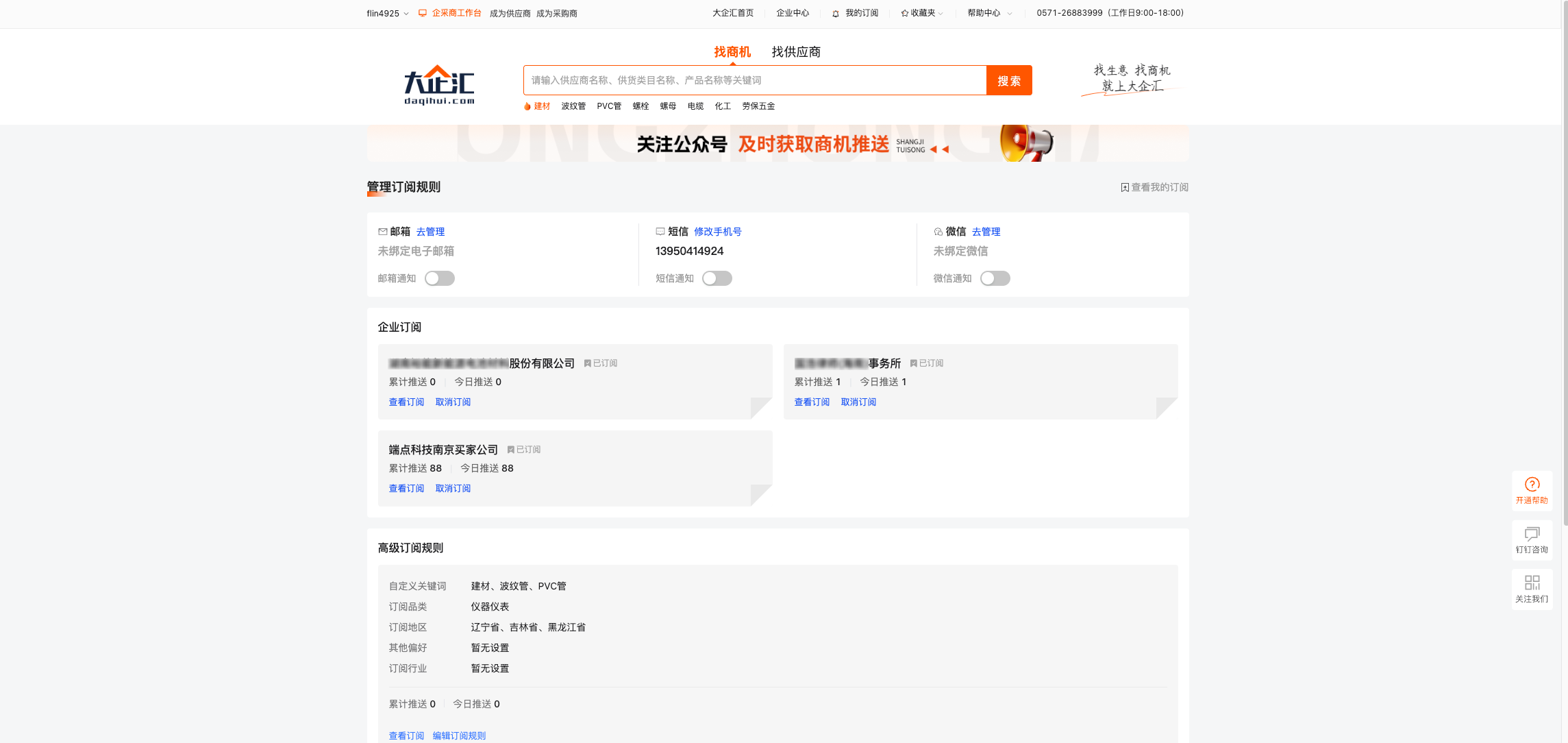This screenshot has height=743, width=1568.
Task: Select 企业中心 in the top menu
Action: click(792, 12)
